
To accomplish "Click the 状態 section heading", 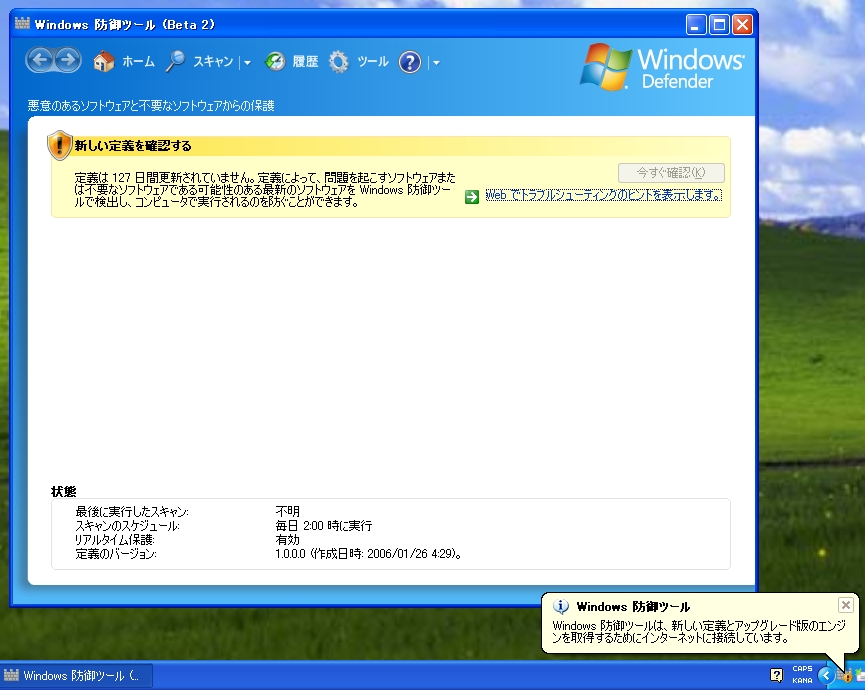I will (63, 491).
